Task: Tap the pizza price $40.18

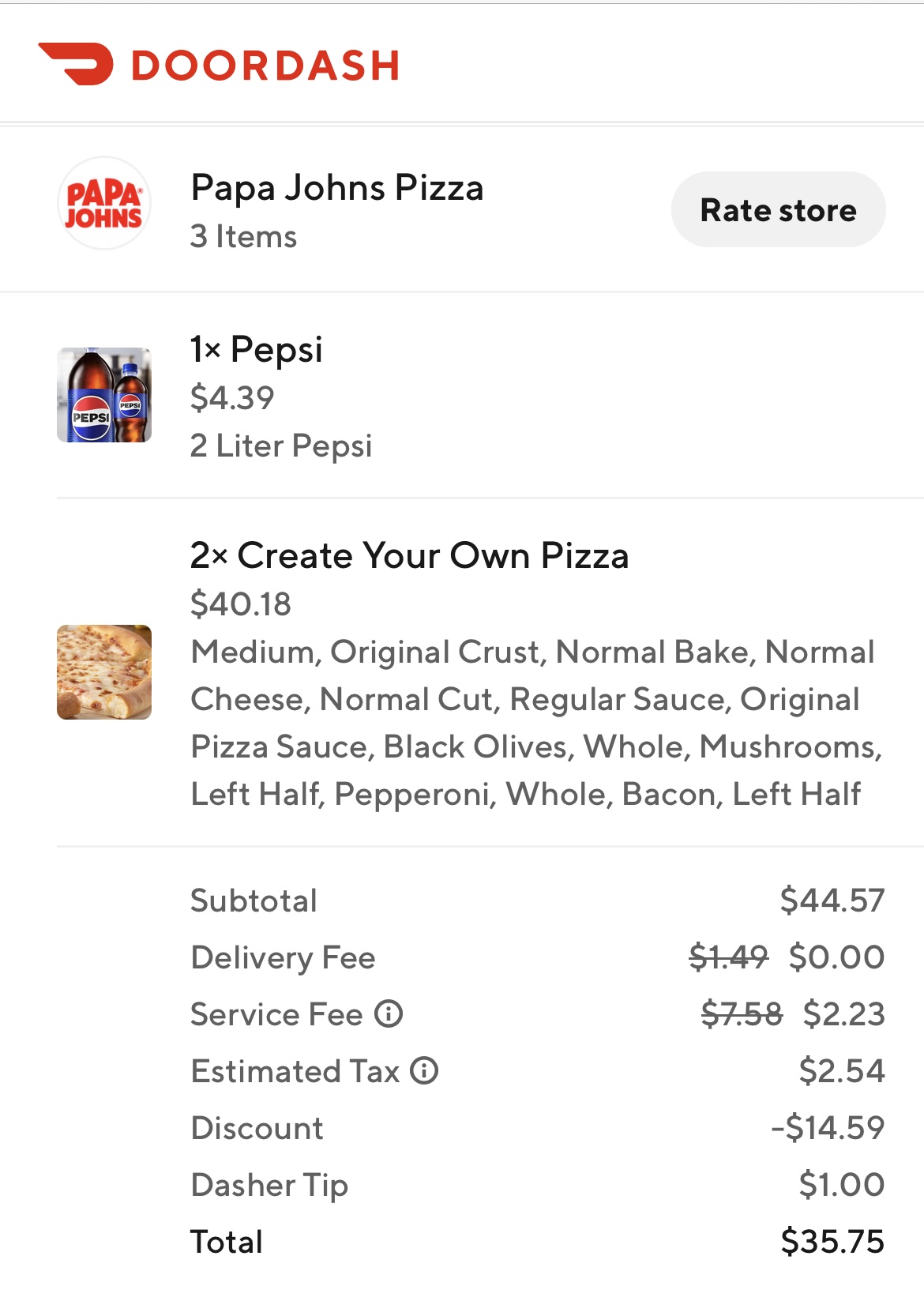Action: pos(241,604)
